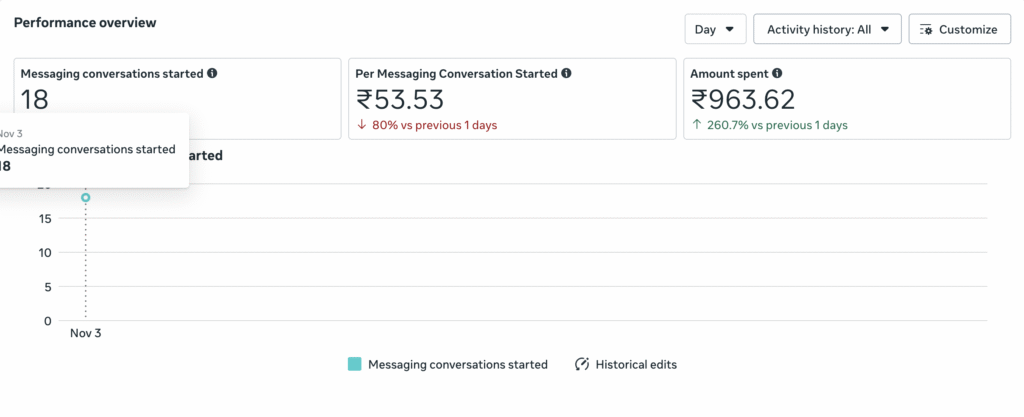Click the Historical edits gauge icon

[x=582, y=365]
